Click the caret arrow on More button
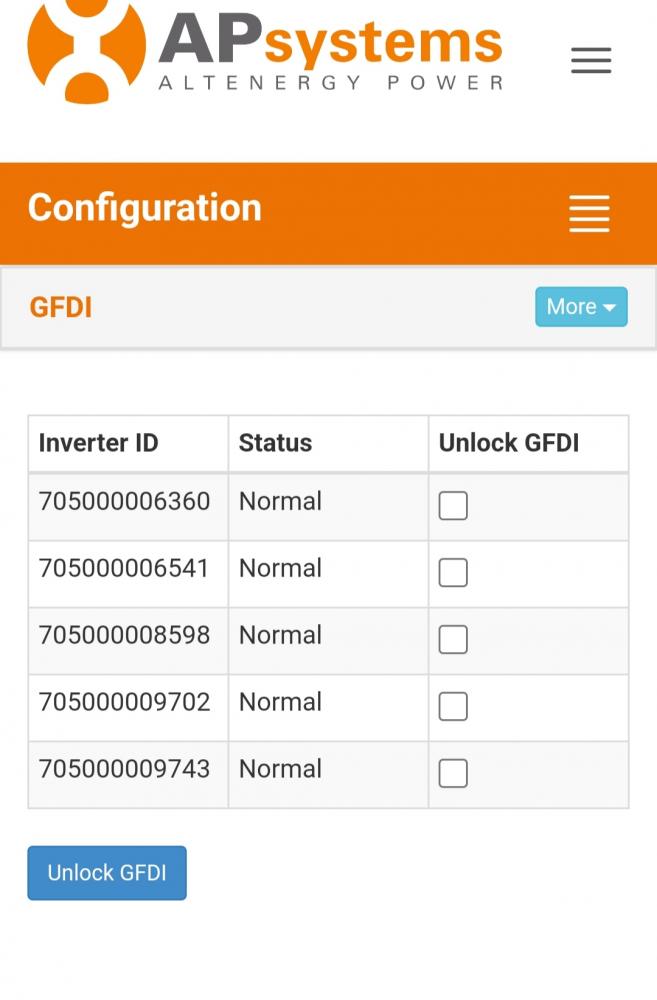Screen dimensions: 657x1000 point(609,307)
